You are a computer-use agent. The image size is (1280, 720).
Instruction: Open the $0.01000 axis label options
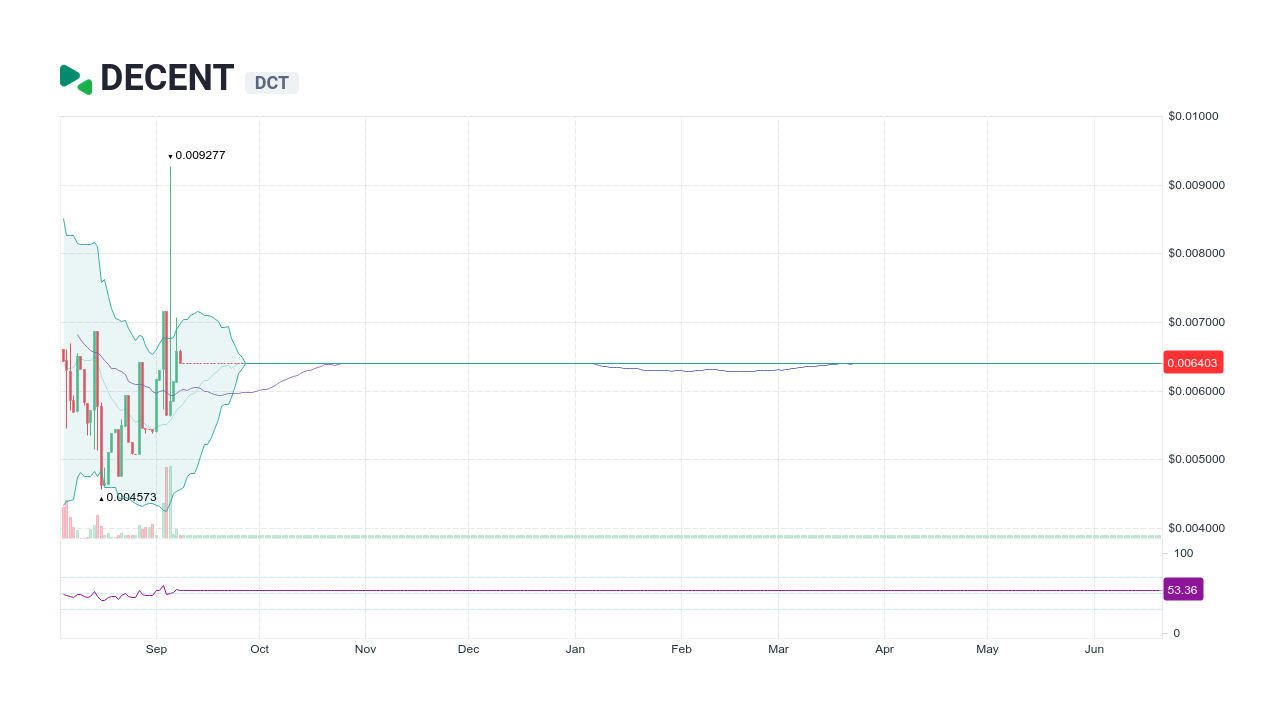coord(1194,116)
